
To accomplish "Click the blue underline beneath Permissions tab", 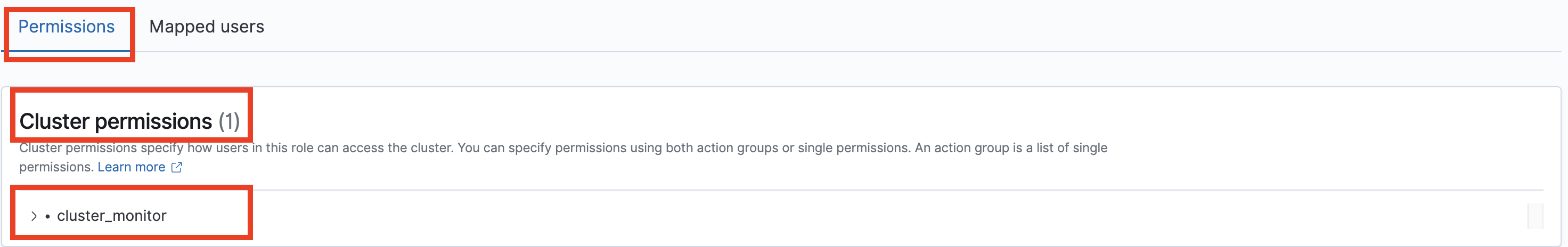I will click(x=67, y=51).
